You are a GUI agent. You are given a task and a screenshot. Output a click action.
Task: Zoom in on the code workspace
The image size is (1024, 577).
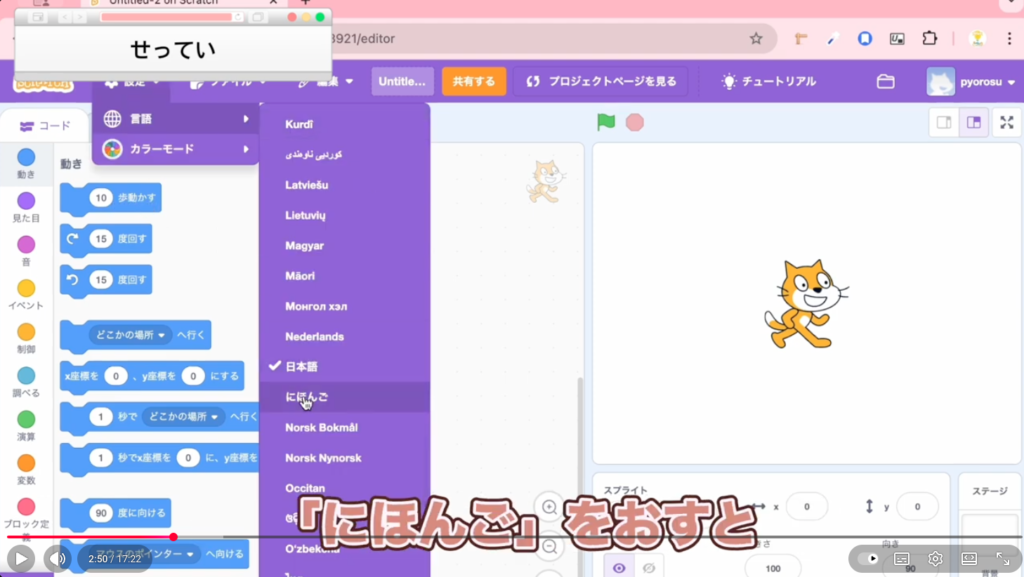tap(548, 506)
